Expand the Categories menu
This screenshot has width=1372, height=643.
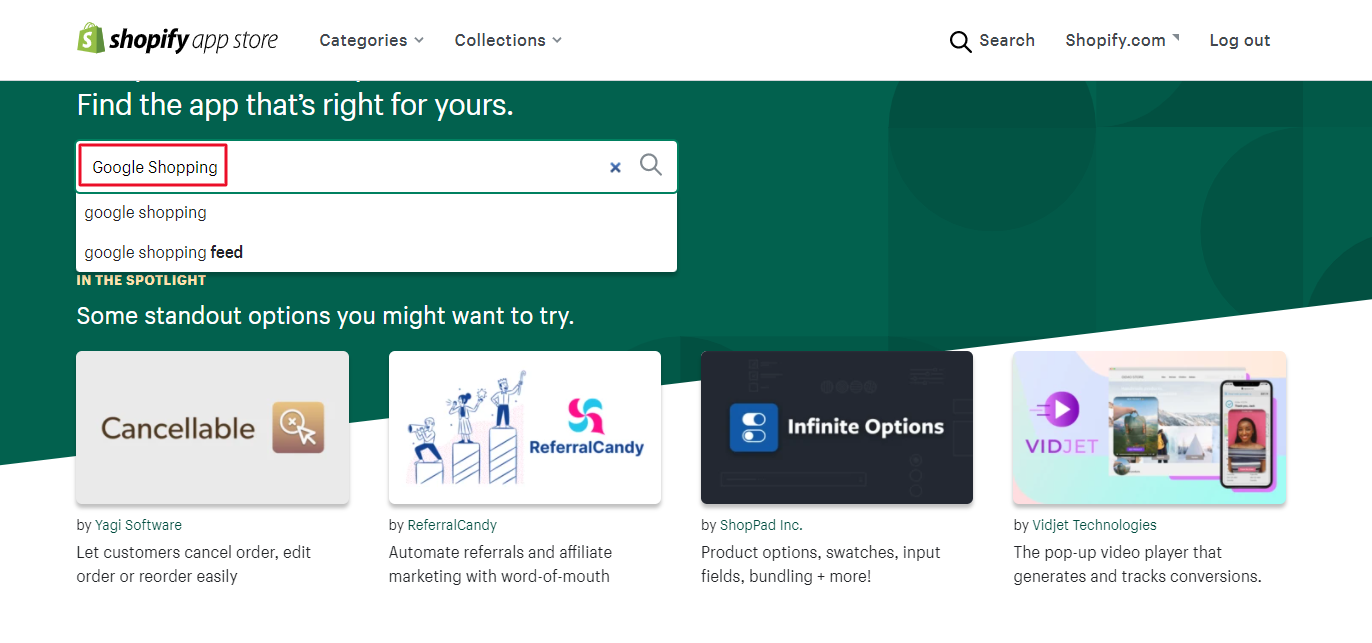[371, 40]
